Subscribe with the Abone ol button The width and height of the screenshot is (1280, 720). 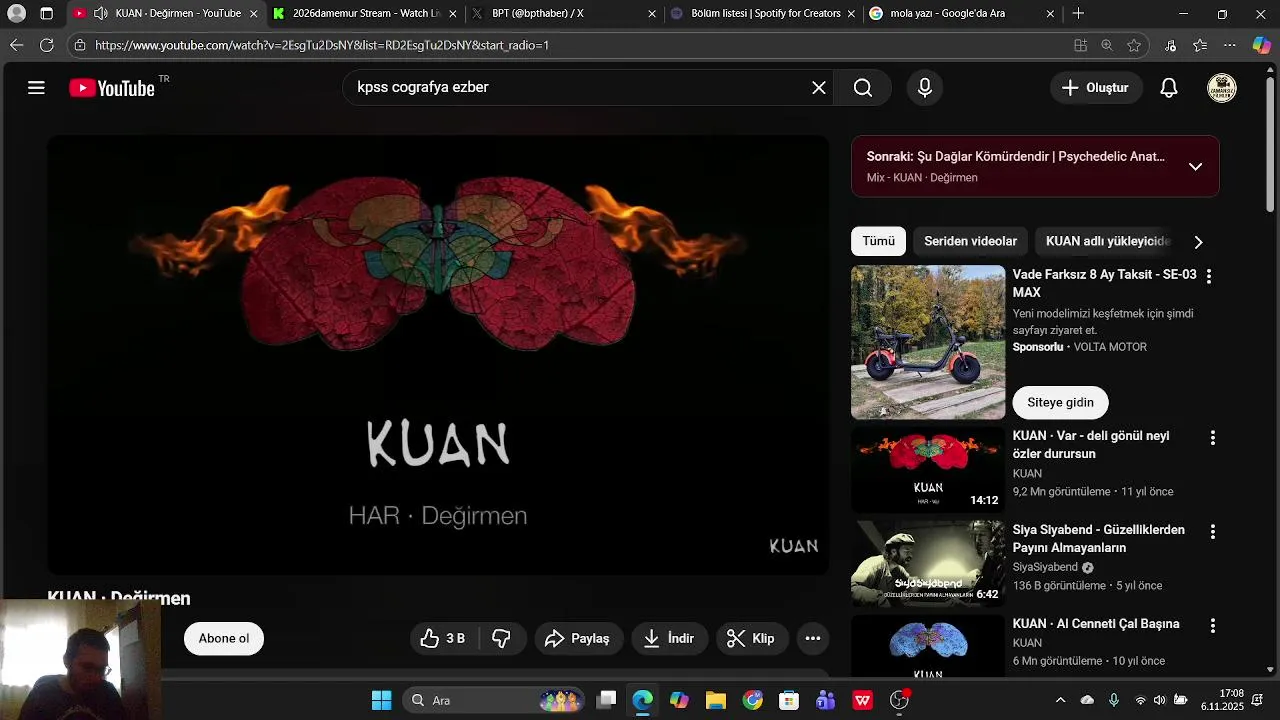(224, 638)
